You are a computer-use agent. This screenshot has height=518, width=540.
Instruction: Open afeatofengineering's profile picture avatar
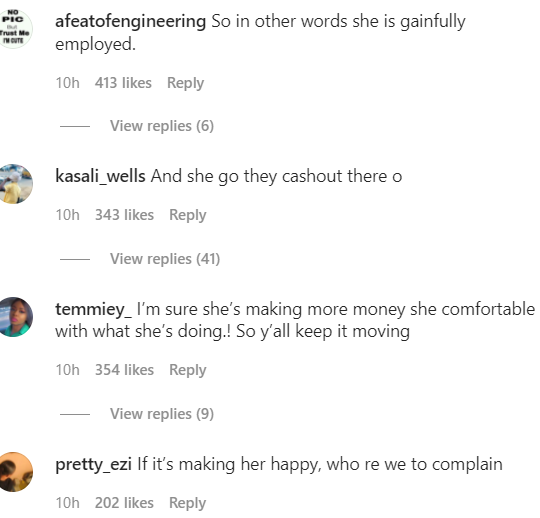pyautogui.click(x=13, y=29)
